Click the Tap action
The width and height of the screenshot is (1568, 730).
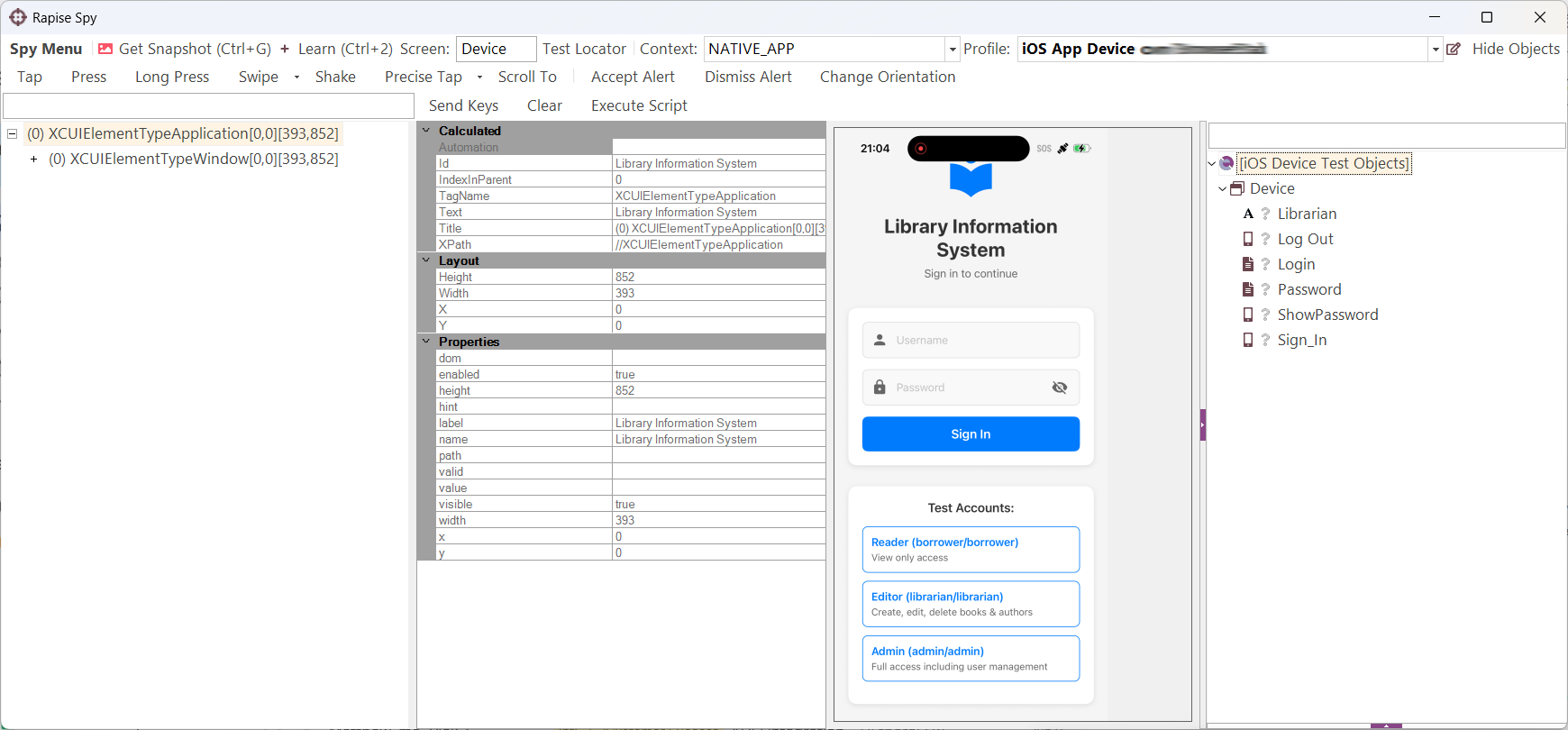(30, 78)
